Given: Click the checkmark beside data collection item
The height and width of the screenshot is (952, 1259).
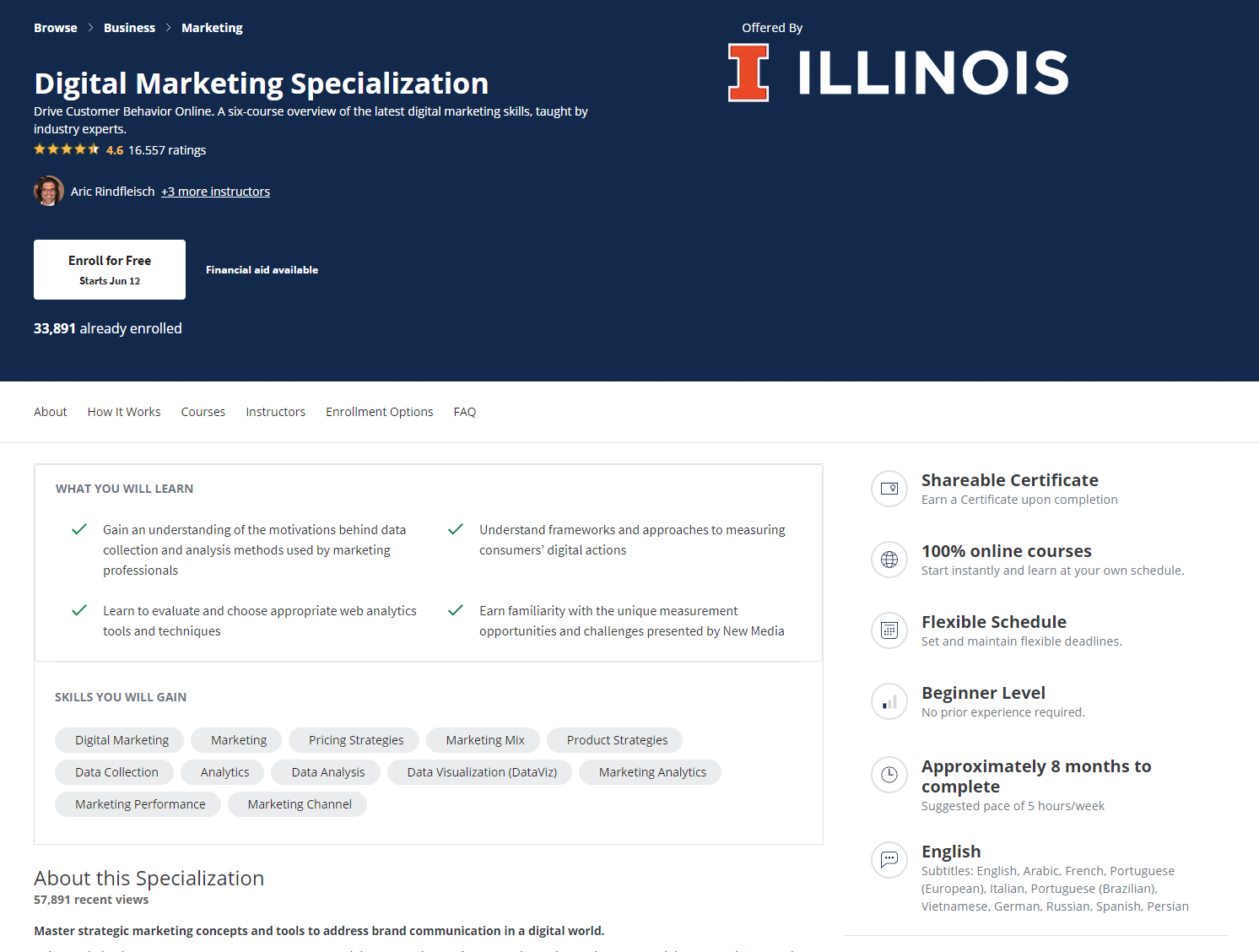Looking at the screenshot, I should point(79,529).
